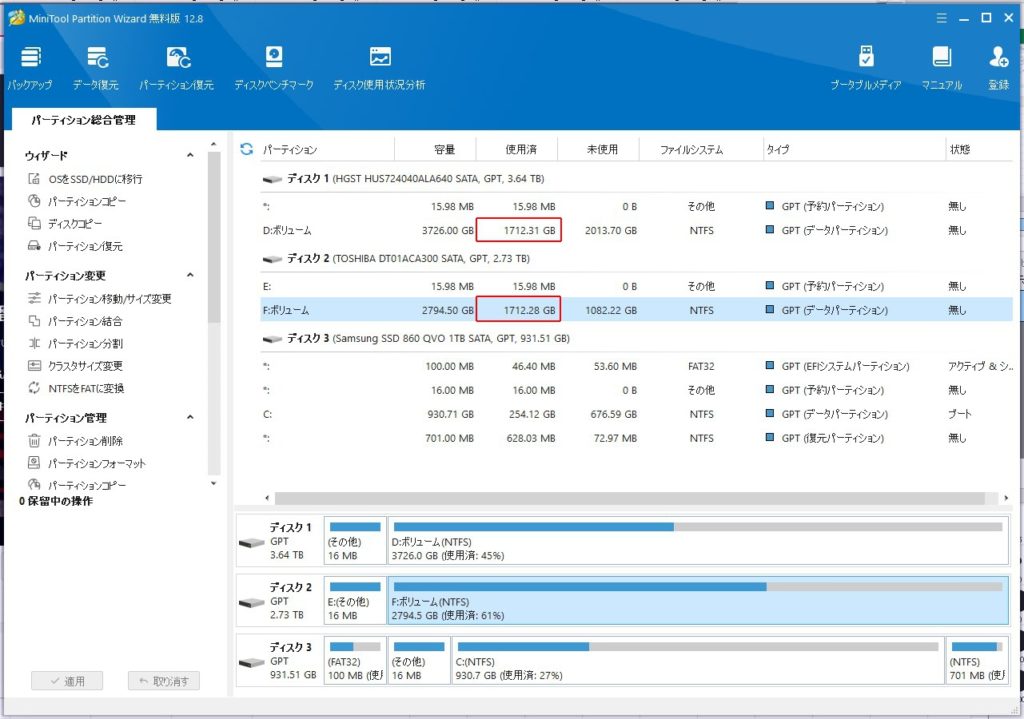Select the パーティション総合管理 tab
This screenshot has height=719, width=1024.
click(x=83, y=120)
